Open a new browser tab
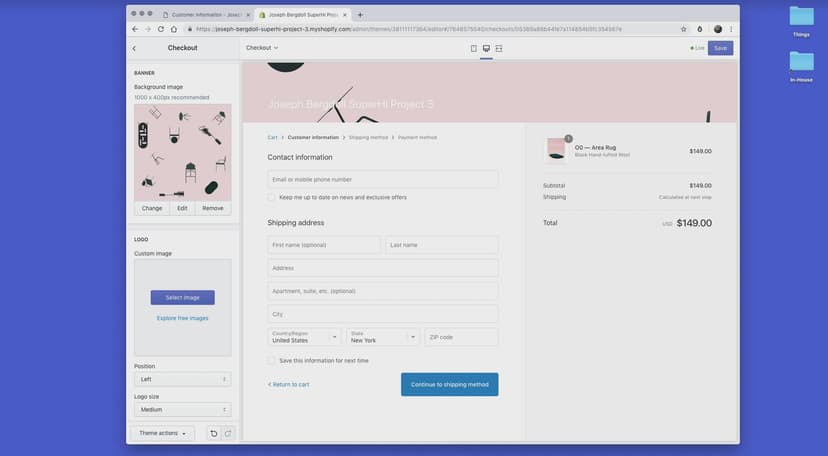This screenshot has height=456, width=828. point(360,15)
